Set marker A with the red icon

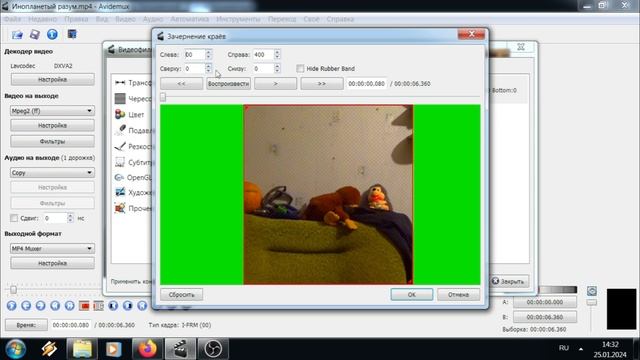tap(84, 305)
